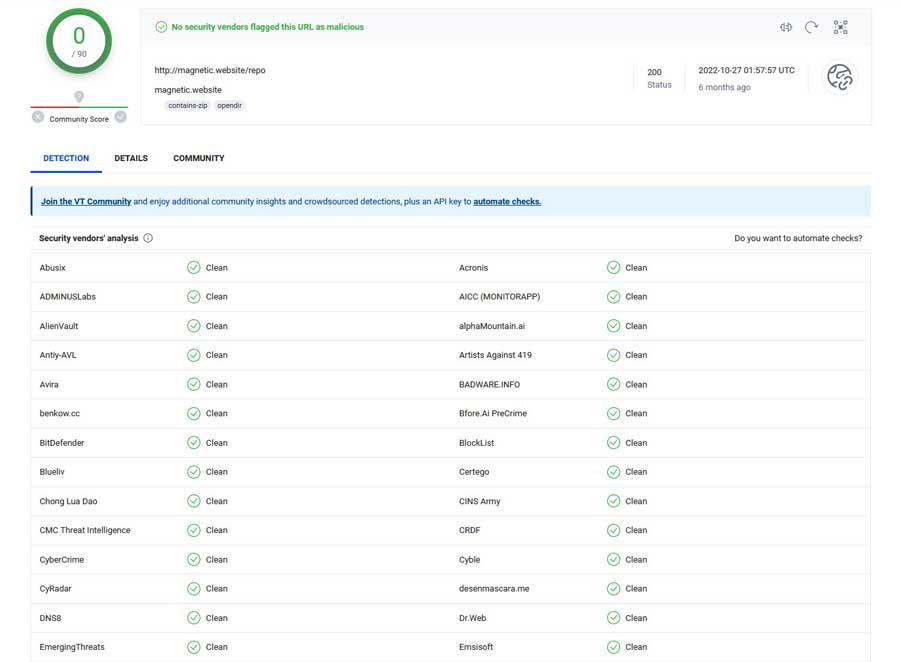
Task: Click the Clean check icon for alphaMountain.ai
Action: click(x=614, y=326)
